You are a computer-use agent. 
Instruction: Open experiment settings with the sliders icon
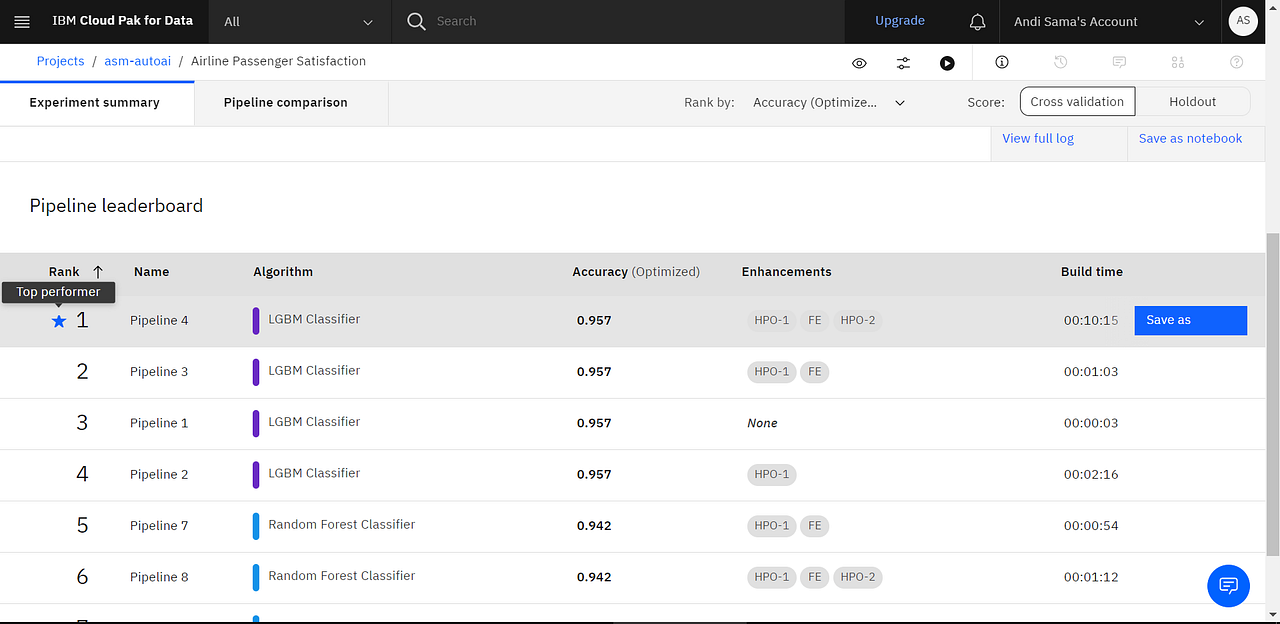click(902, 62)
